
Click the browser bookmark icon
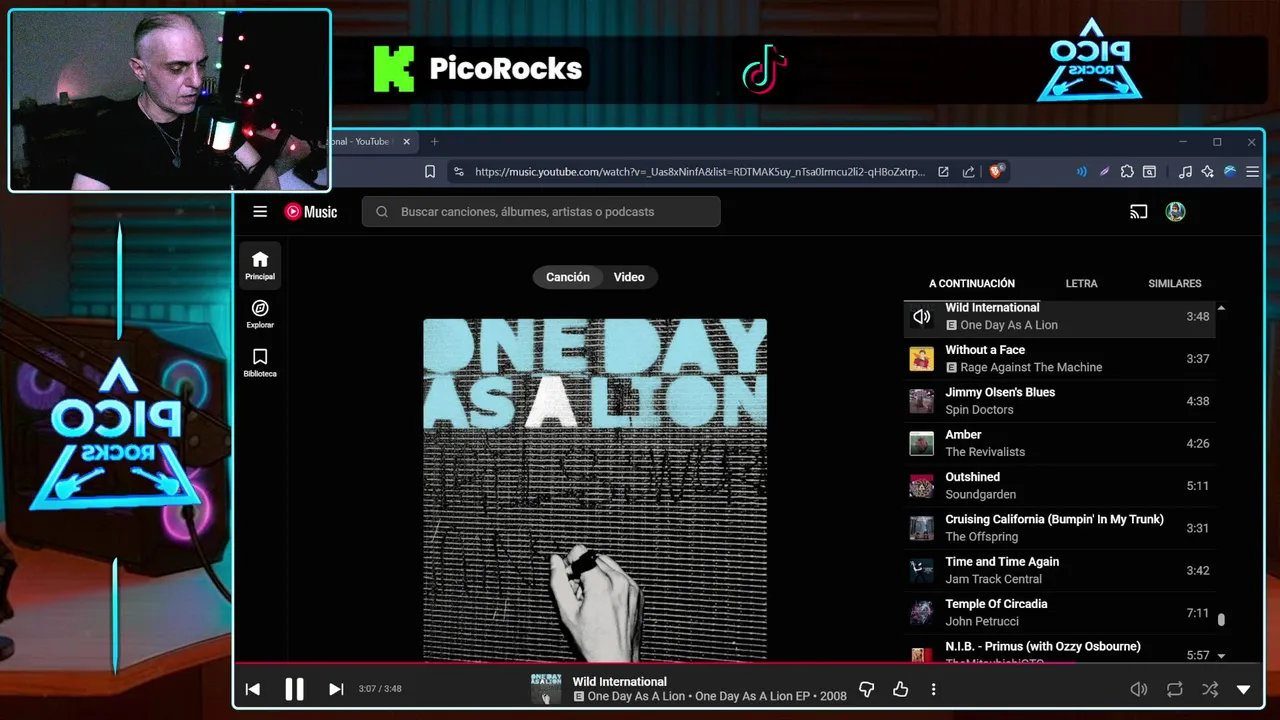430,172
